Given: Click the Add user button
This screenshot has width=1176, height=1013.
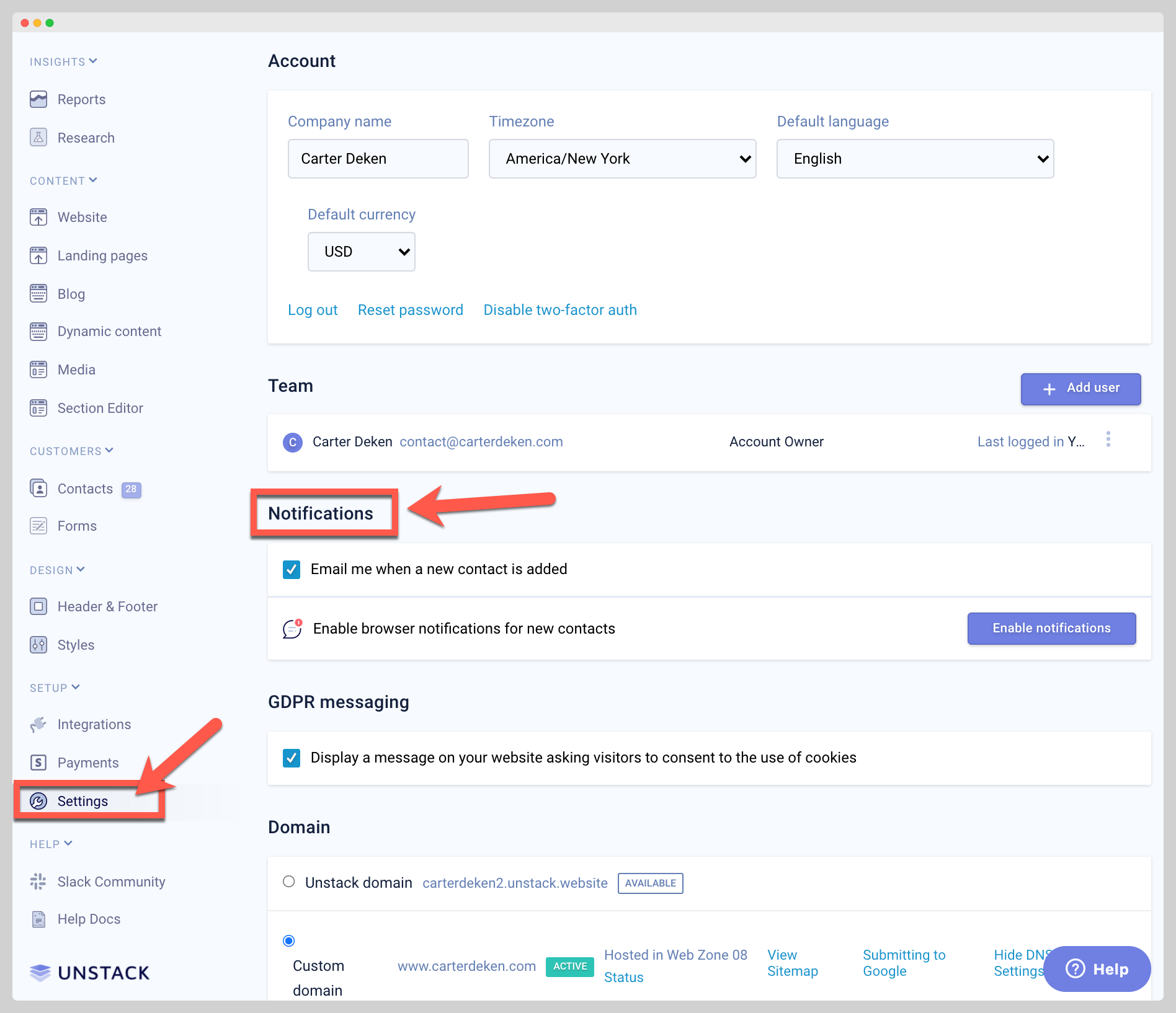Looking at the screenshot, I should point(1080,389).
